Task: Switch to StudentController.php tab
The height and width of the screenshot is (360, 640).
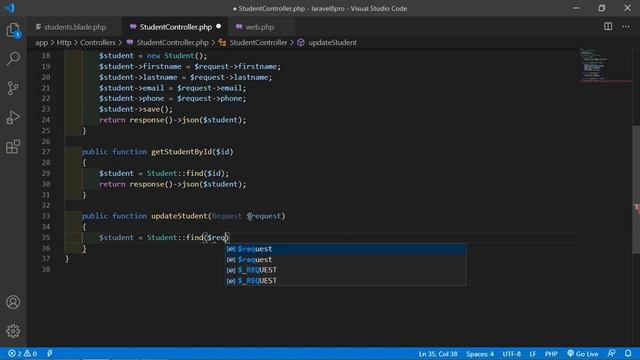Action: [x=176, y=27]
